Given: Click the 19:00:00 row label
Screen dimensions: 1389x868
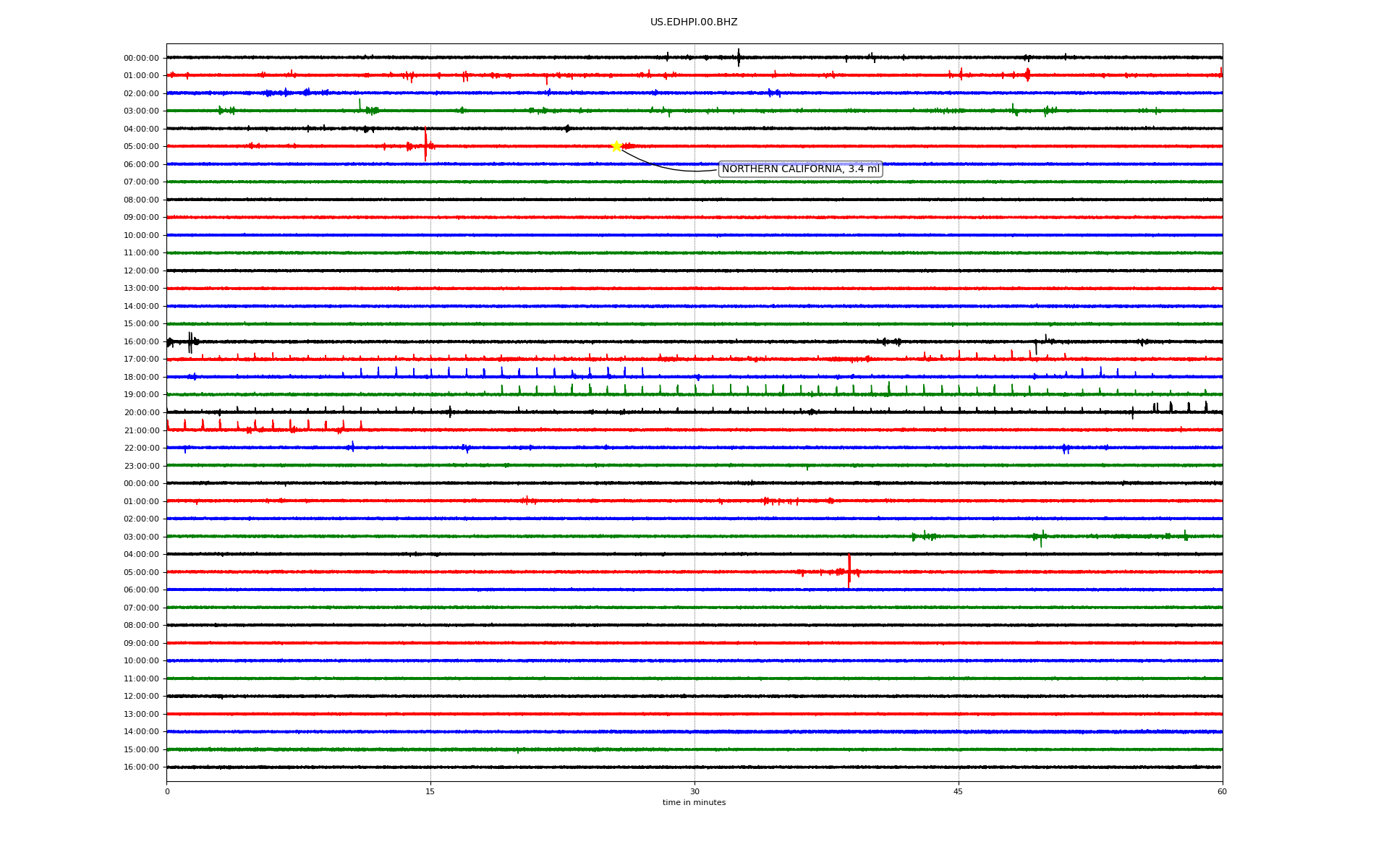Looking at the screenshot, I should coord(141,395).
